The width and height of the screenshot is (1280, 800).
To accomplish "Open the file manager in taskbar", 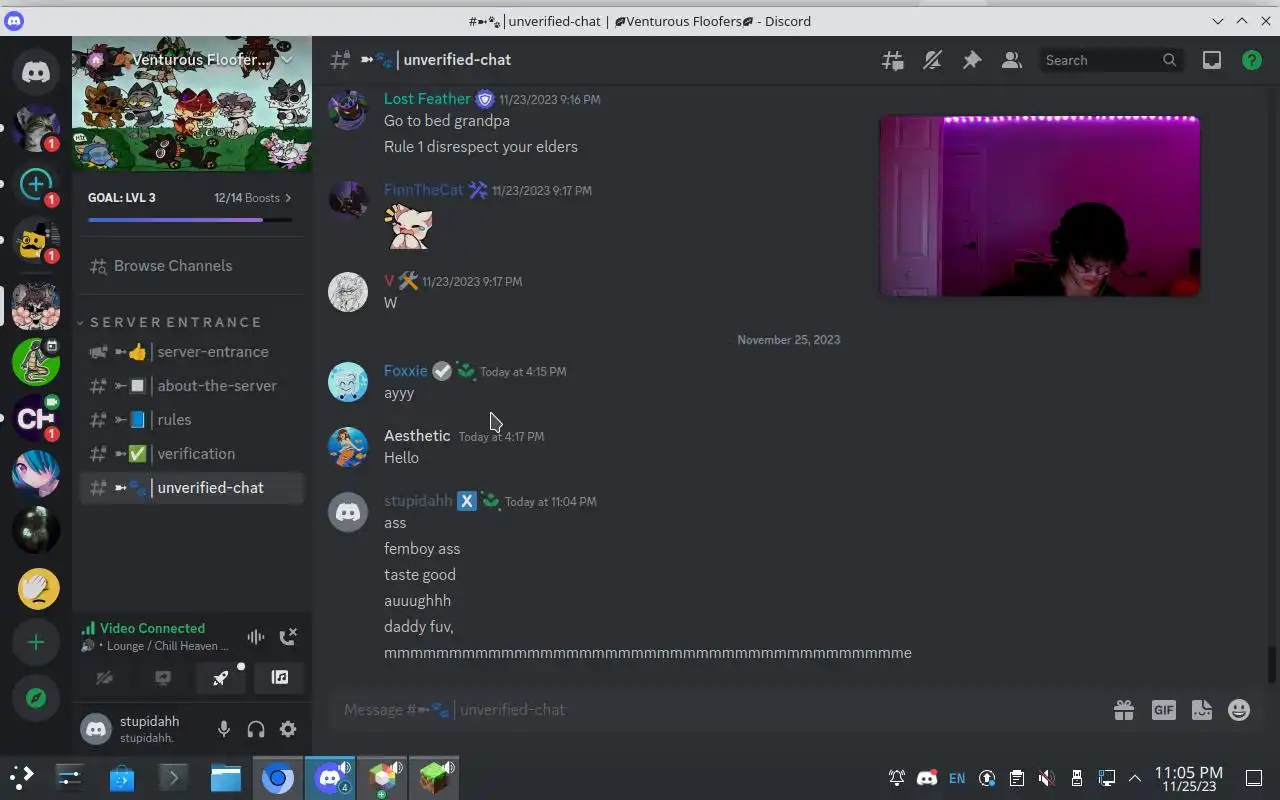I will point(226,778).
